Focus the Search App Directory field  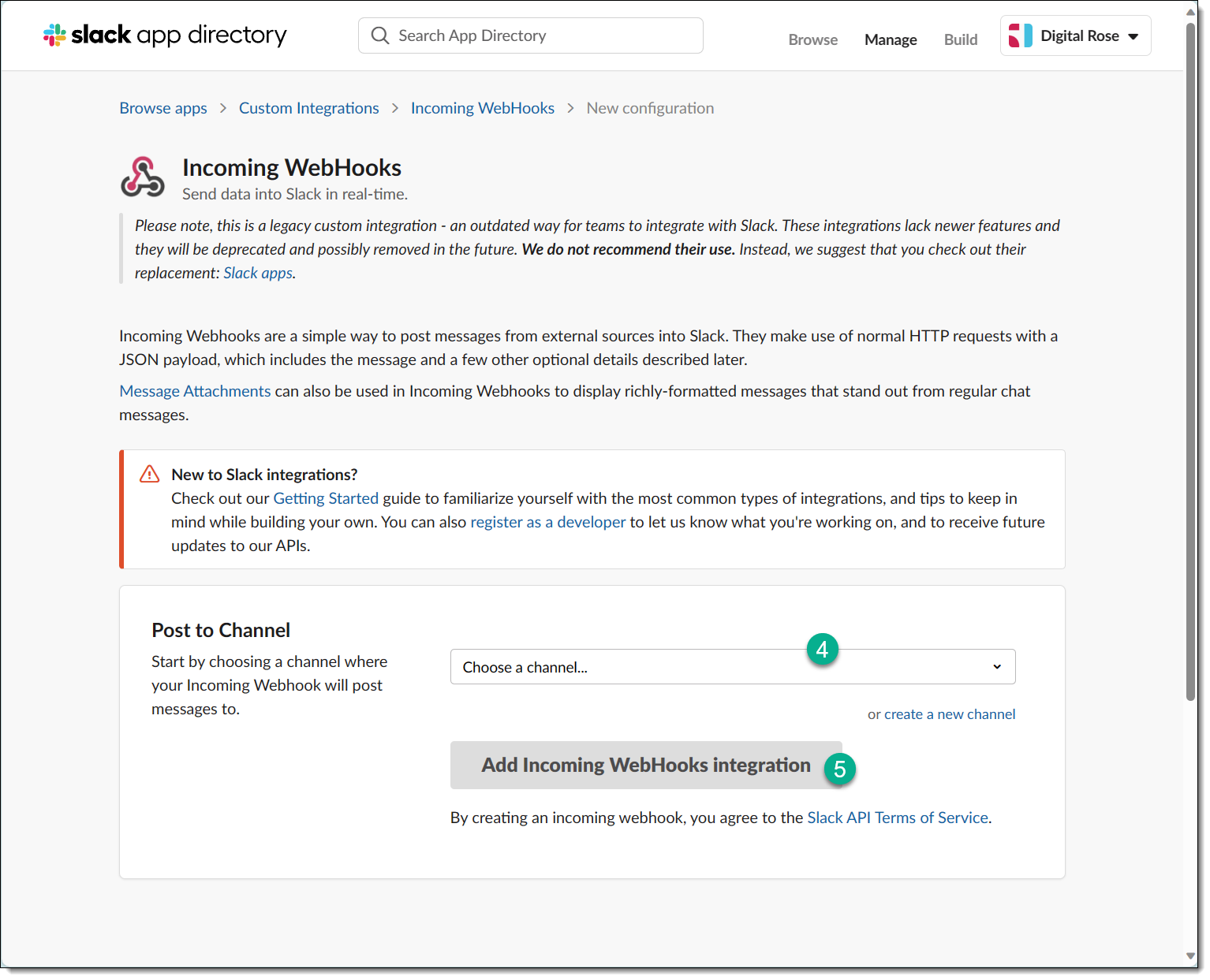(544, 35)
